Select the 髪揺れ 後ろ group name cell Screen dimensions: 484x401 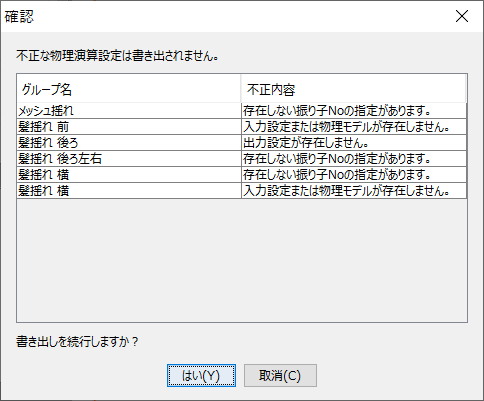point(129,143)
